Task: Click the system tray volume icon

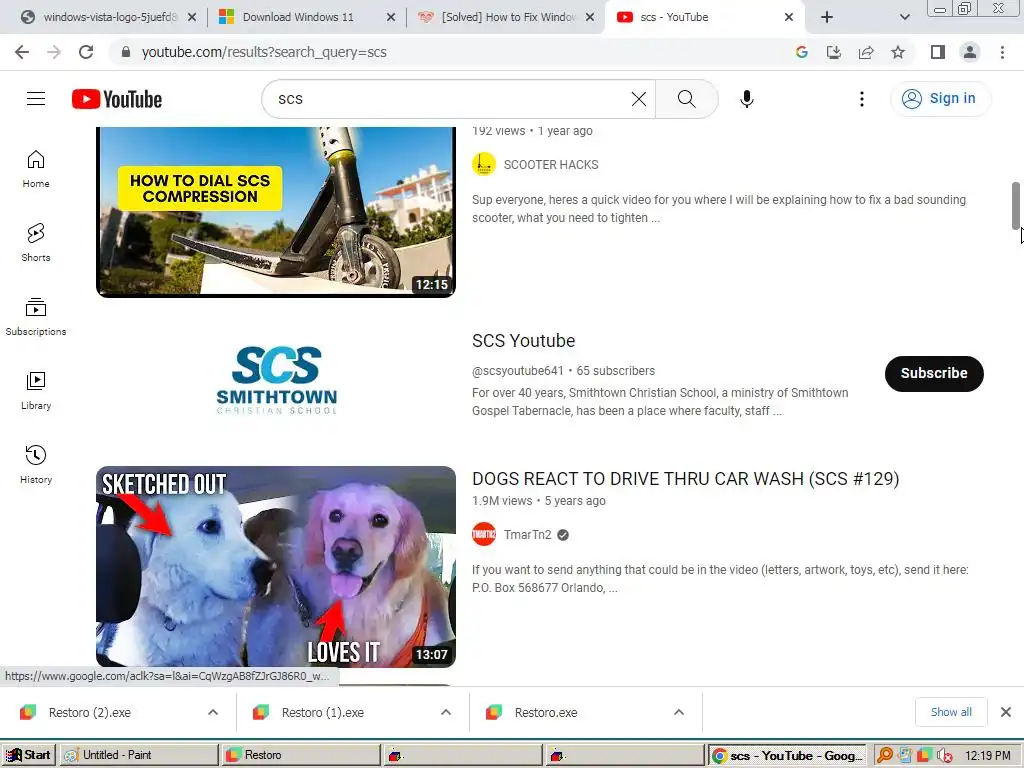Action: (944, 756)
